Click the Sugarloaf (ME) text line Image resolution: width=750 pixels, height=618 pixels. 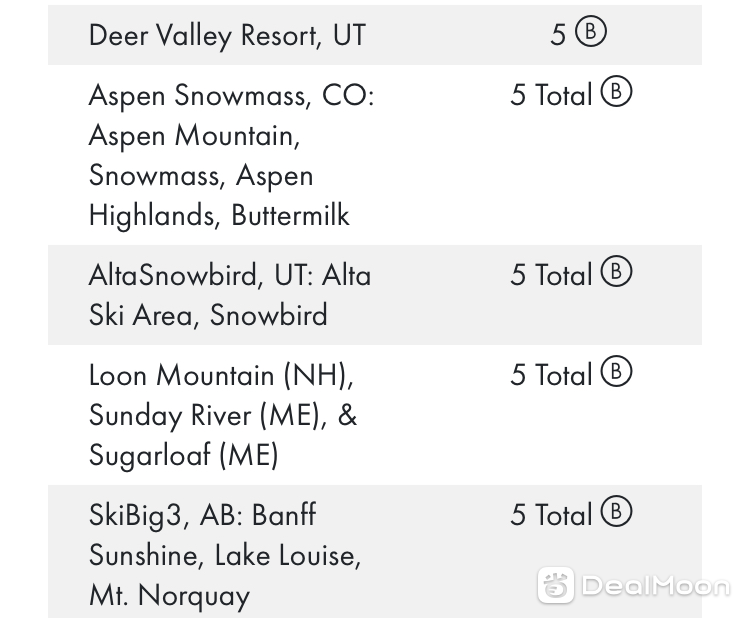(183, 455)
